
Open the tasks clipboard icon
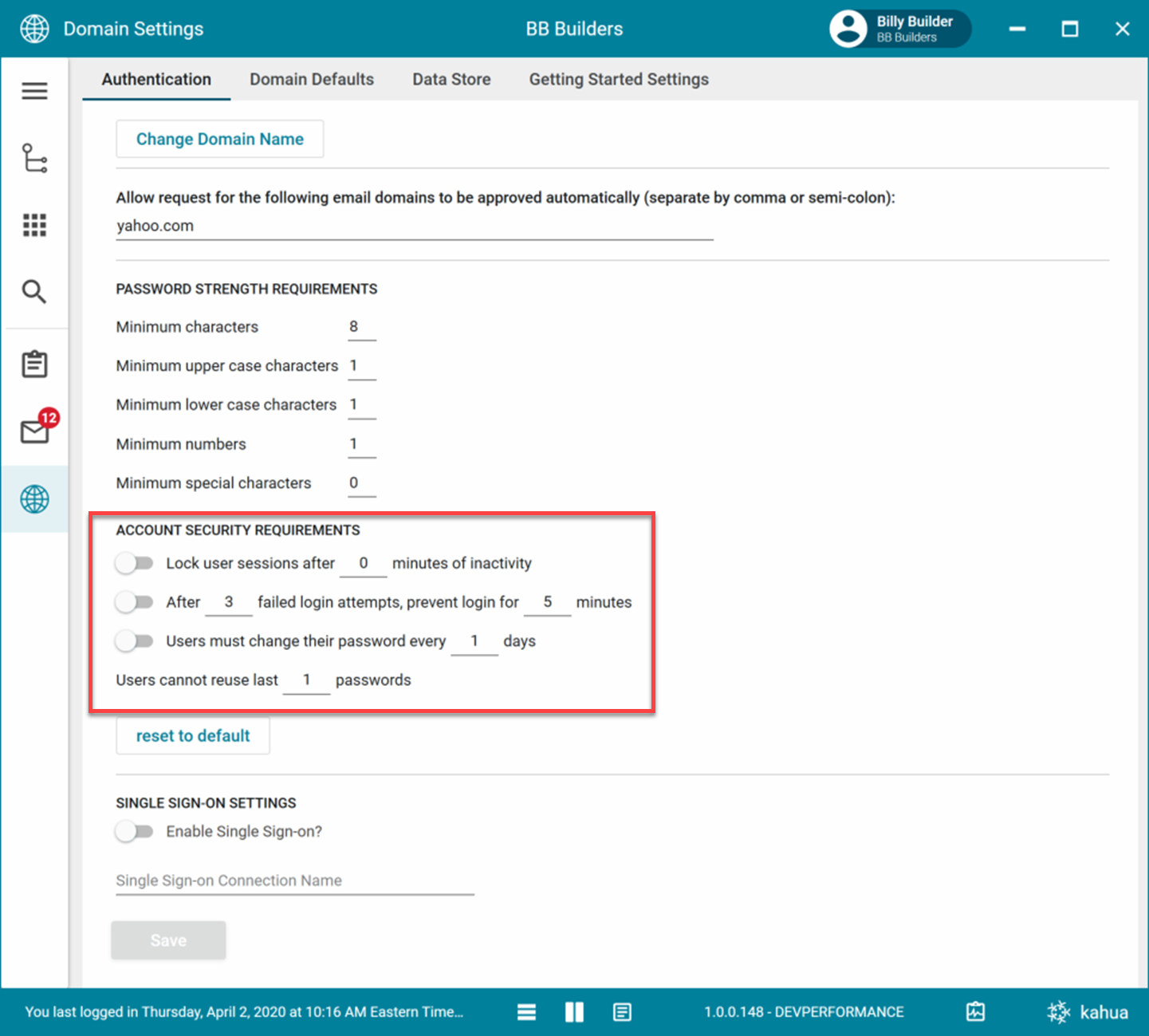(x=34, y=364)
